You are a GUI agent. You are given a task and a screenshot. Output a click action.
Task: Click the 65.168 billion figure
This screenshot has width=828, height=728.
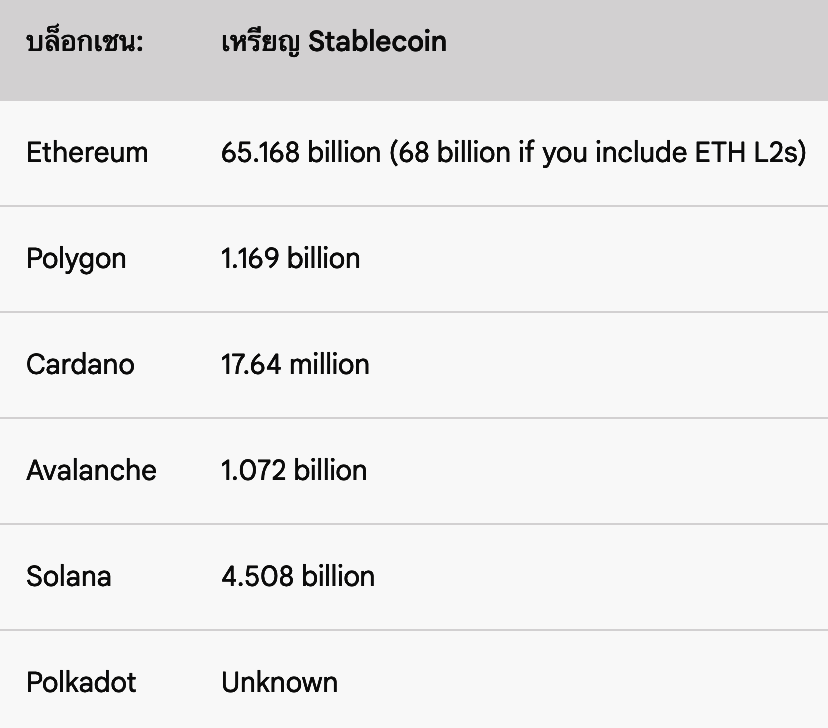point(300,153)
